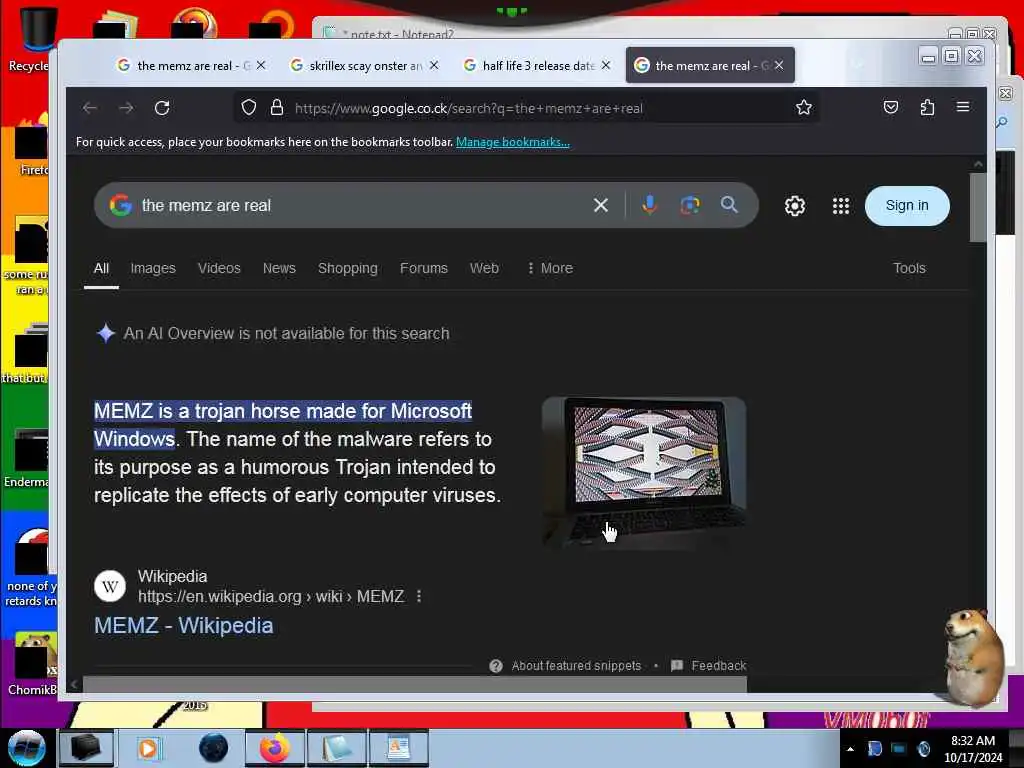Show hidden tray icons arrow
This screenshot has width=1024, height=768.
[850, 749]
